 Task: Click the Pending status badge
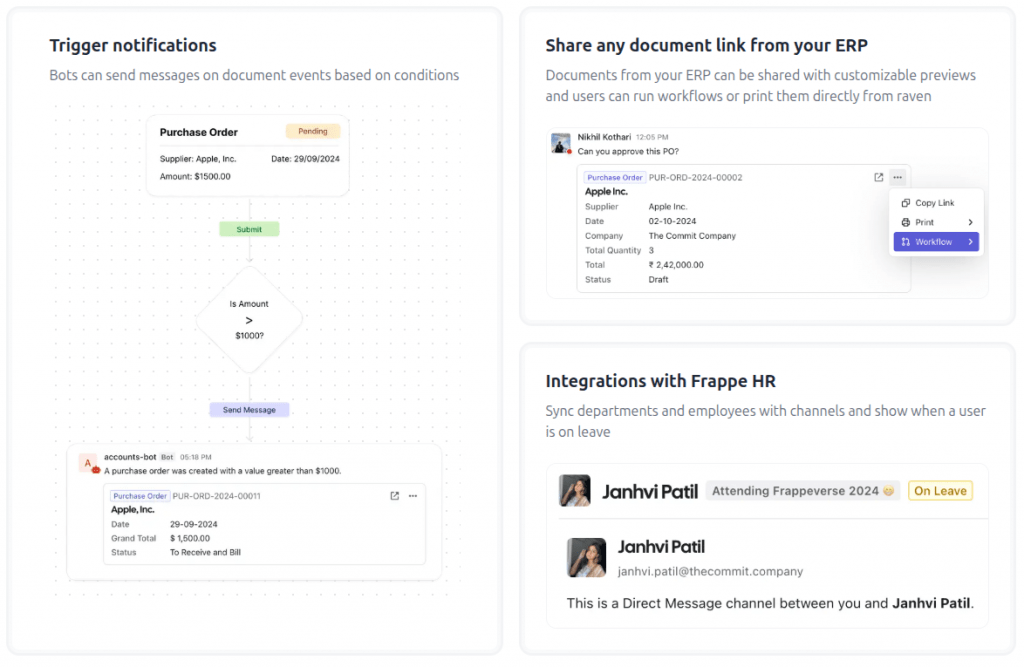pos(313,131)
